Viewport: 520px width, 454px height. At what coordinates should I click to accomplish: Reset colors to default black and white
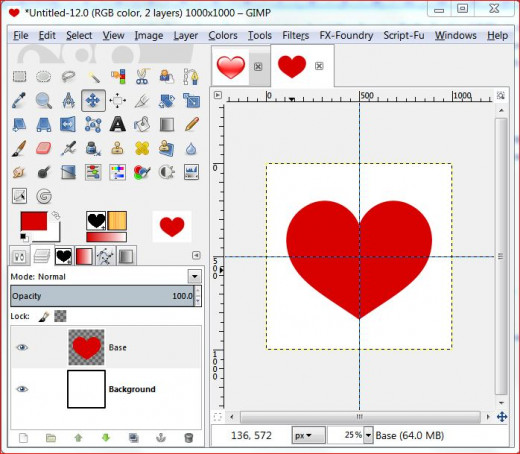pyautogui.click(x=24, y=237)
